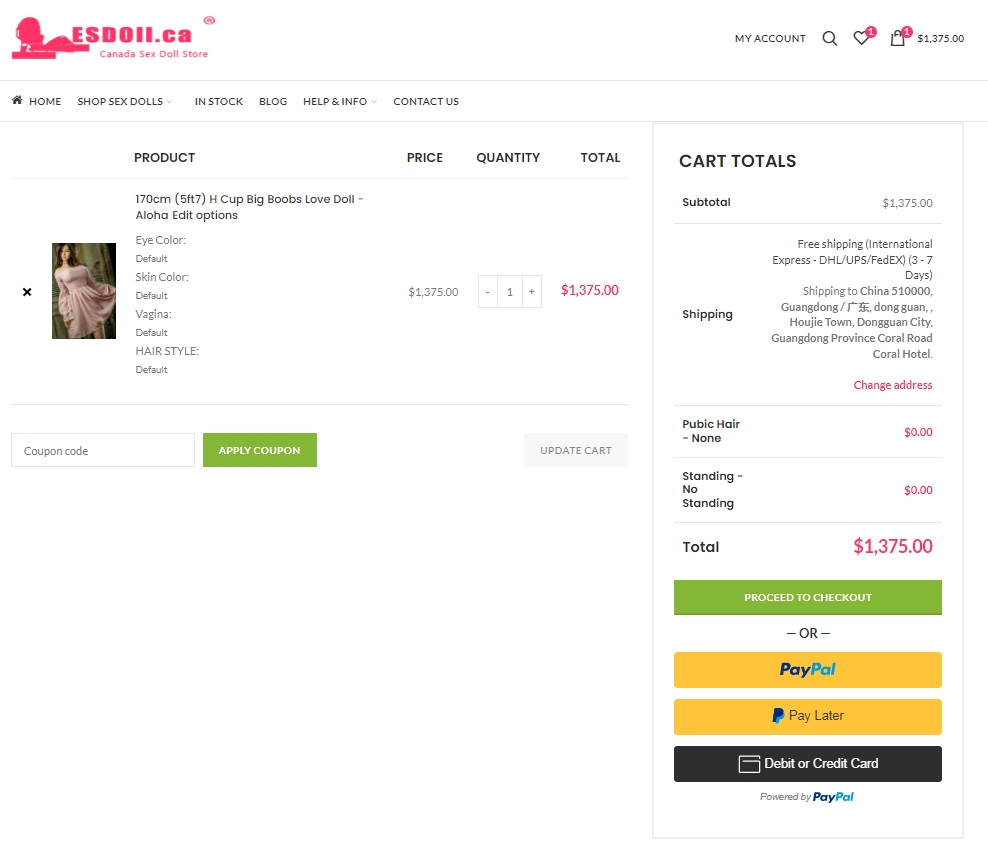Click the search magnifier icon
The height and width of the screenshot is (849, 988).
[829, 39]
